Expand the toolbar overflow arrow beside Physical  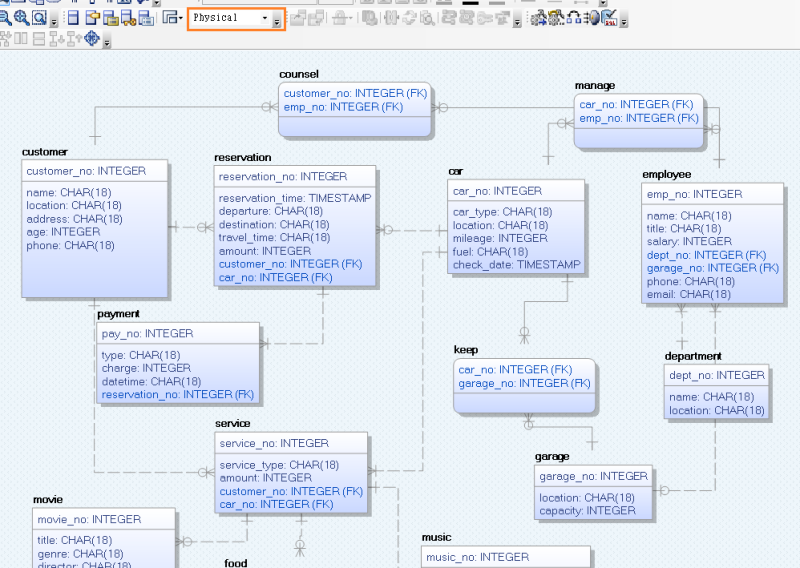[x=277, y=20]
